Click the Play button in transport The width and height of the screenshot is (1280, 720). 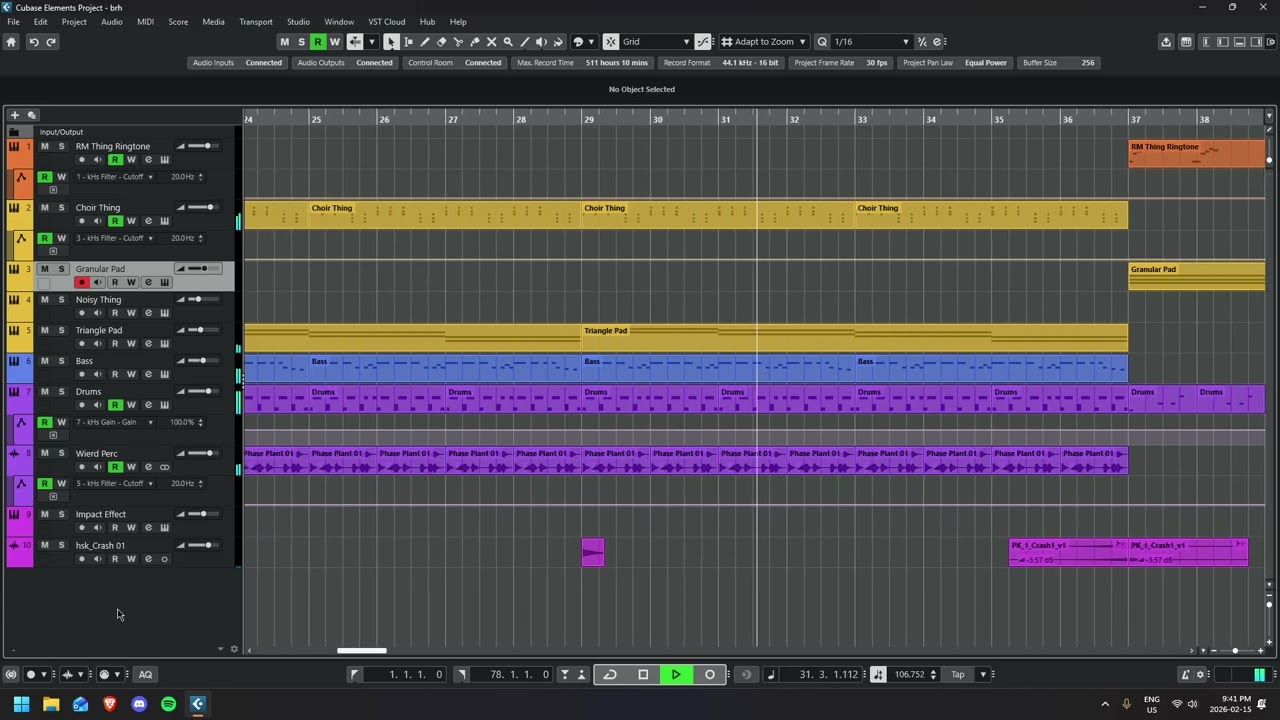[x=676, y=674]
